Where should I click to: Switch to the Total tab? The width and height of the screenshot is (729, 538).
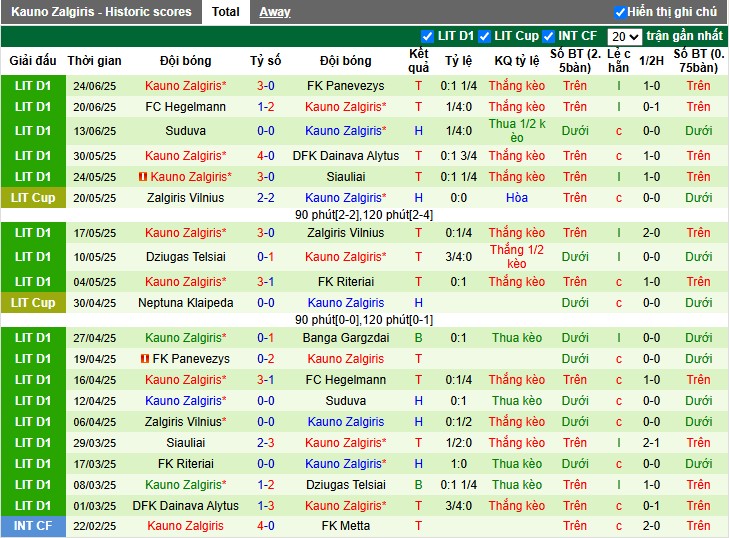225,12
